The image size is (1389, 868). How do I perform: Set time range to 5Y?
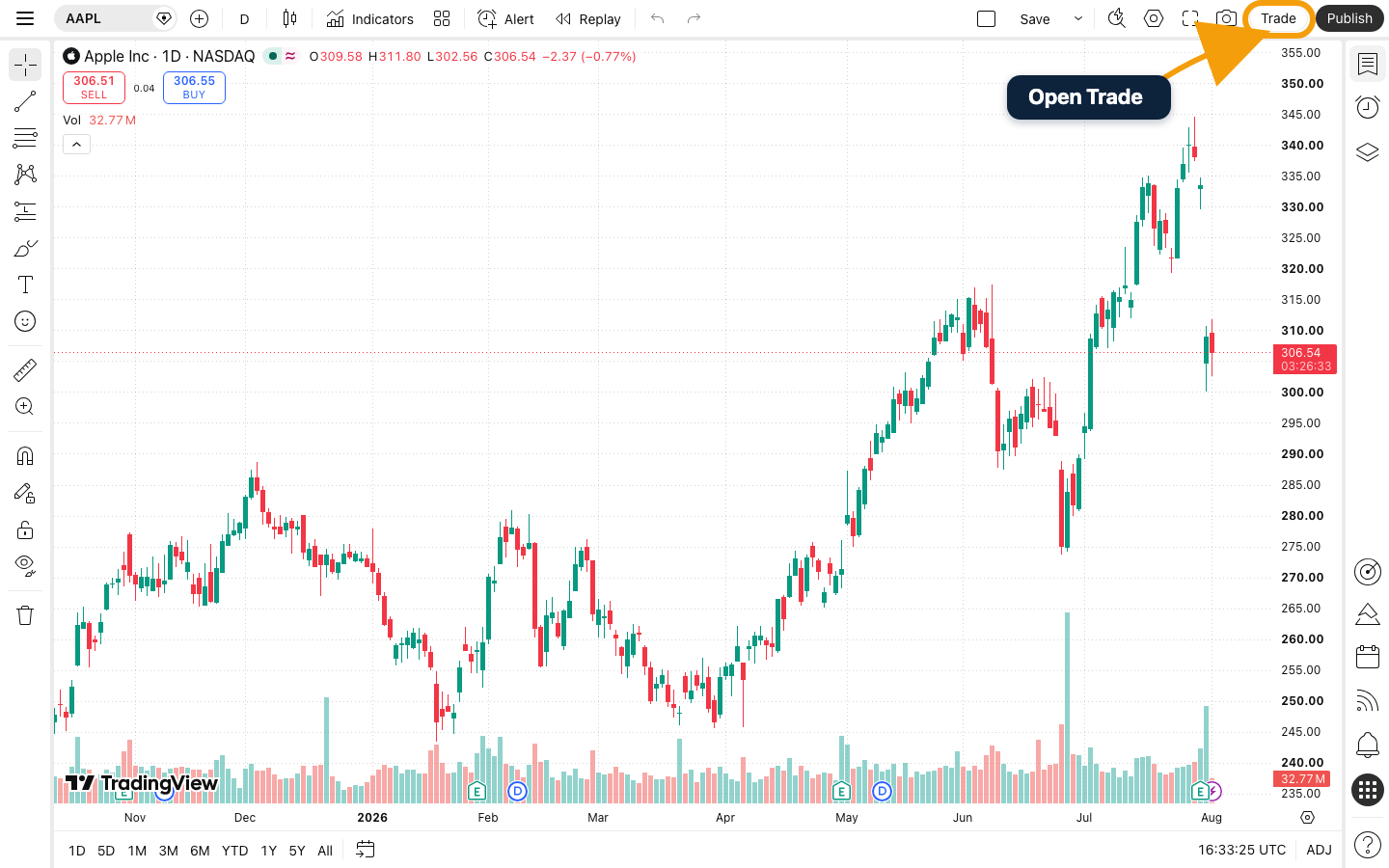297,851
